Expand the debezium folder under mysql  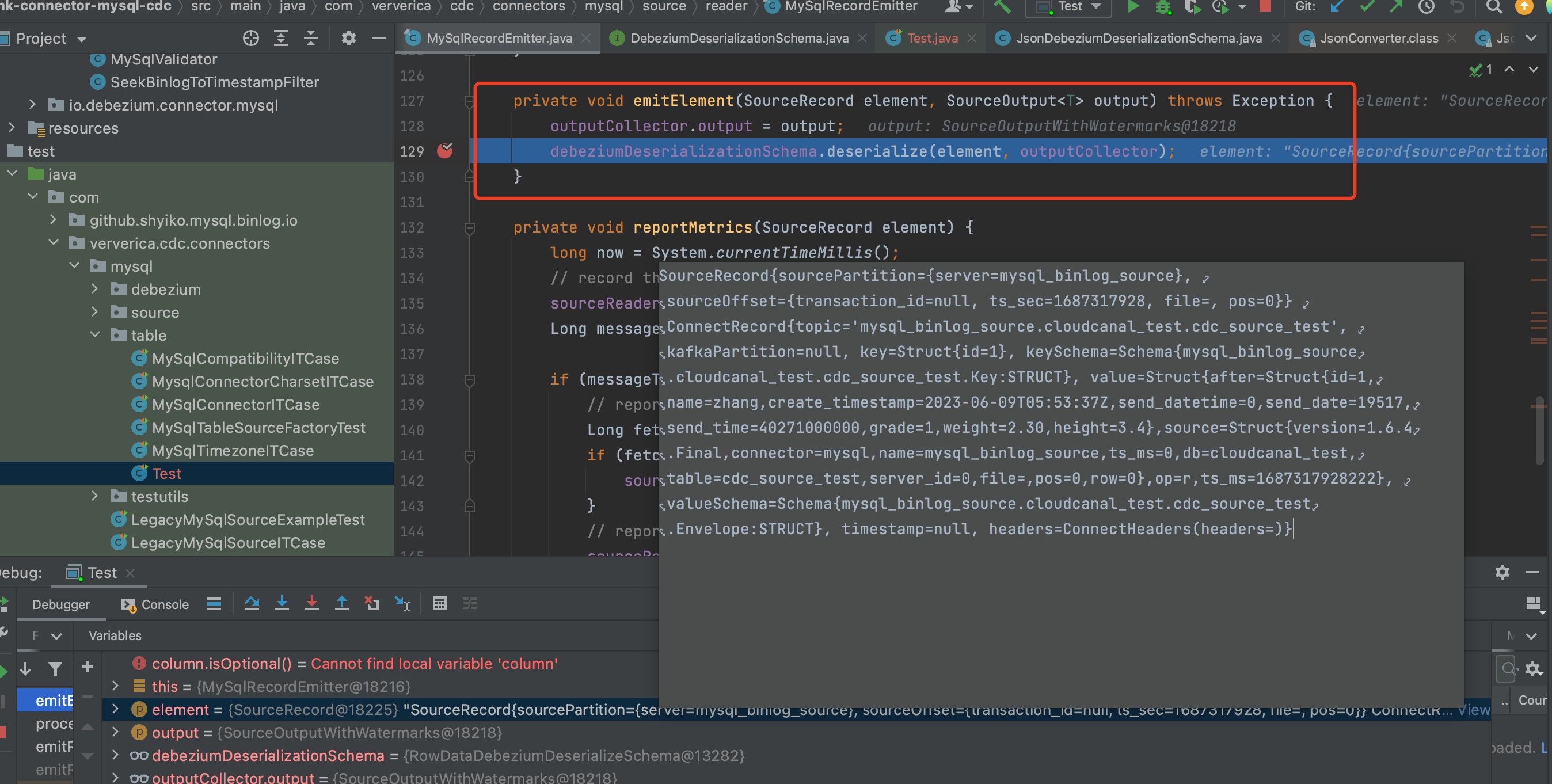[94, 288]
